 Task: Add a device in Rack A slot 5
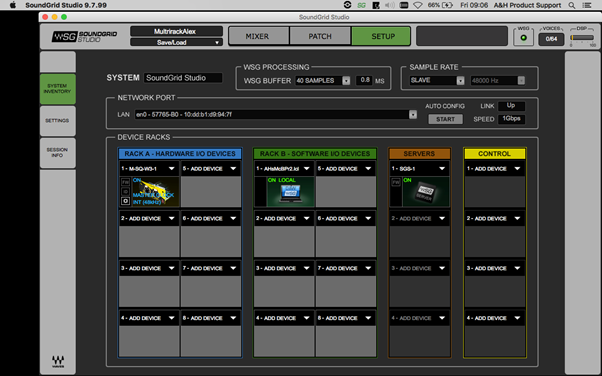pos(210,169)
